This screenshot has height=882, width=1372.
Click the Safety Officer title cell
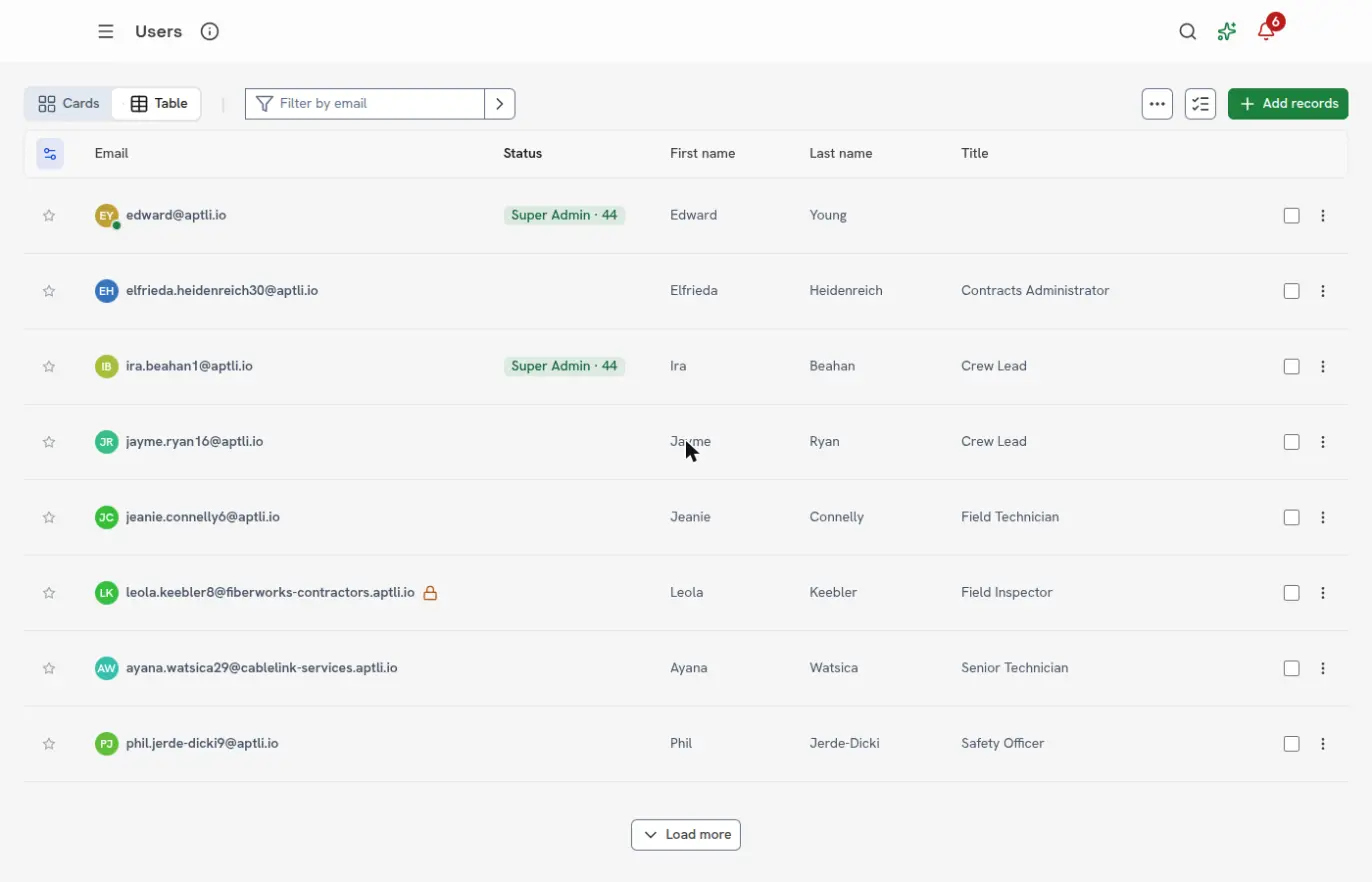(1003, 744)
